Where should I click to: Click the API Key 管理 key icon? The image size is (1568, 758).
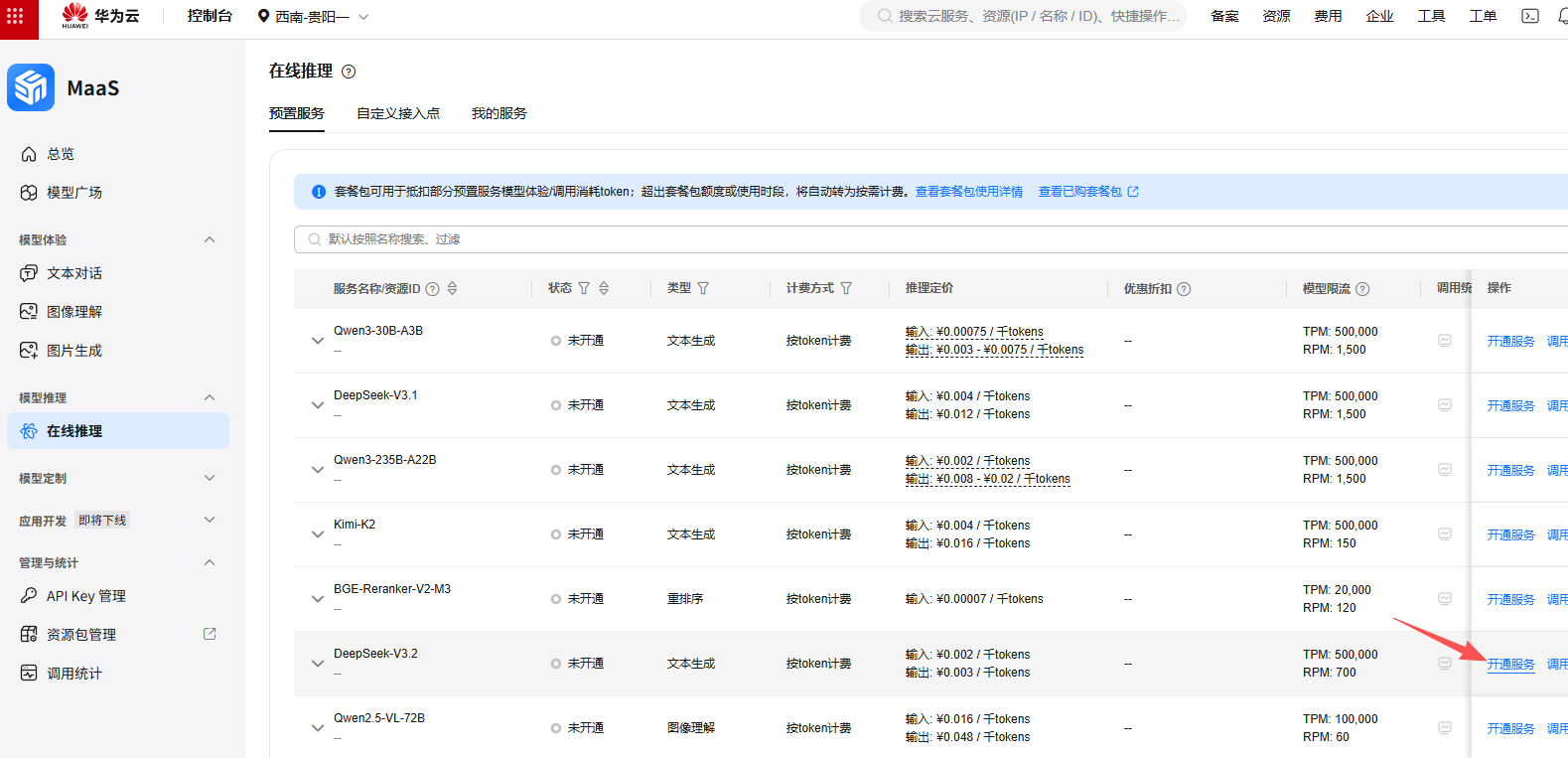29,596
